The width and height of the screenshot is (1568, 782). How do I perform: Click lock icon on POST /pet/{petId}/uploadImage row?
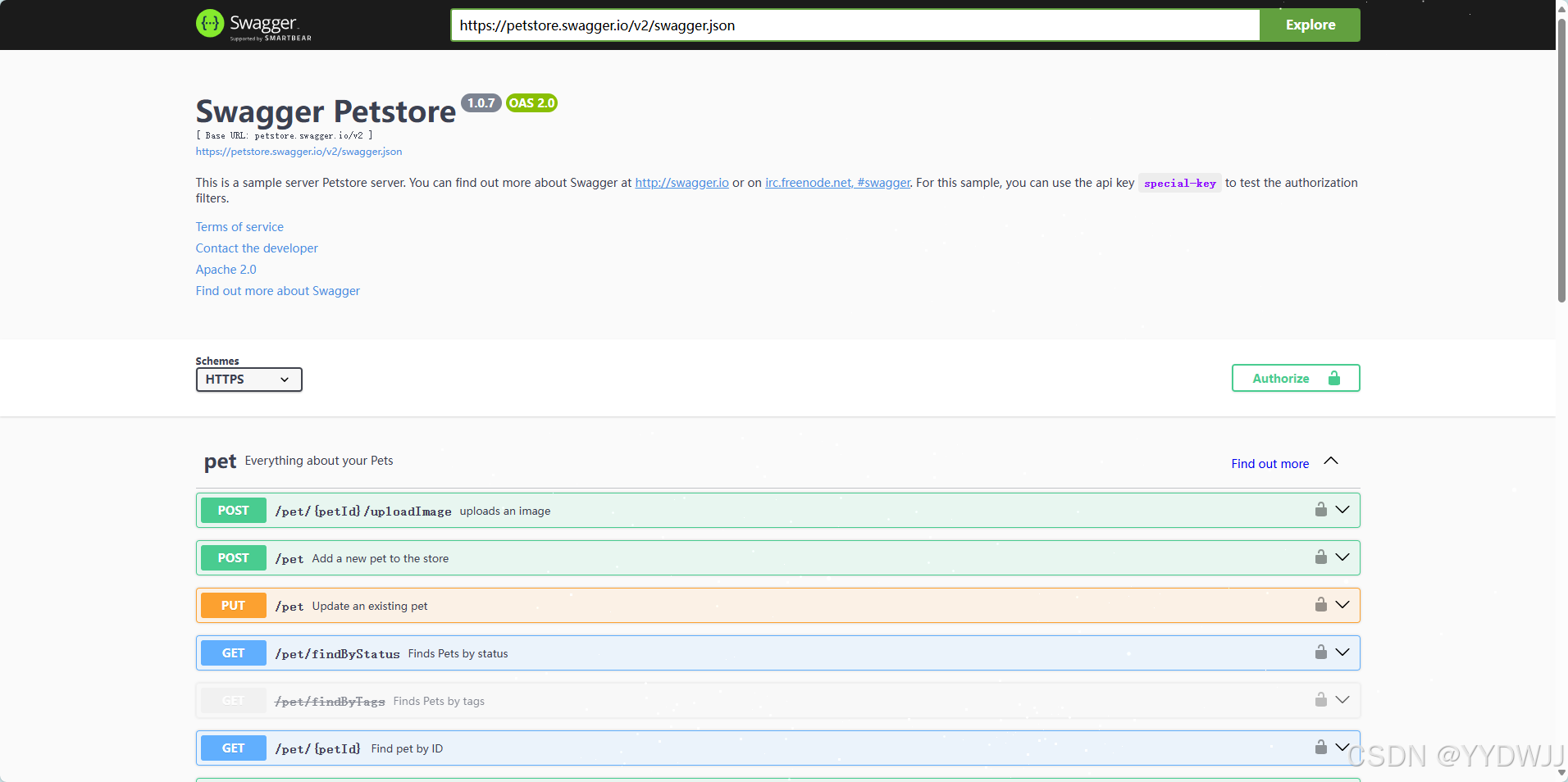pyautogui.click(x=1320, y=509)
